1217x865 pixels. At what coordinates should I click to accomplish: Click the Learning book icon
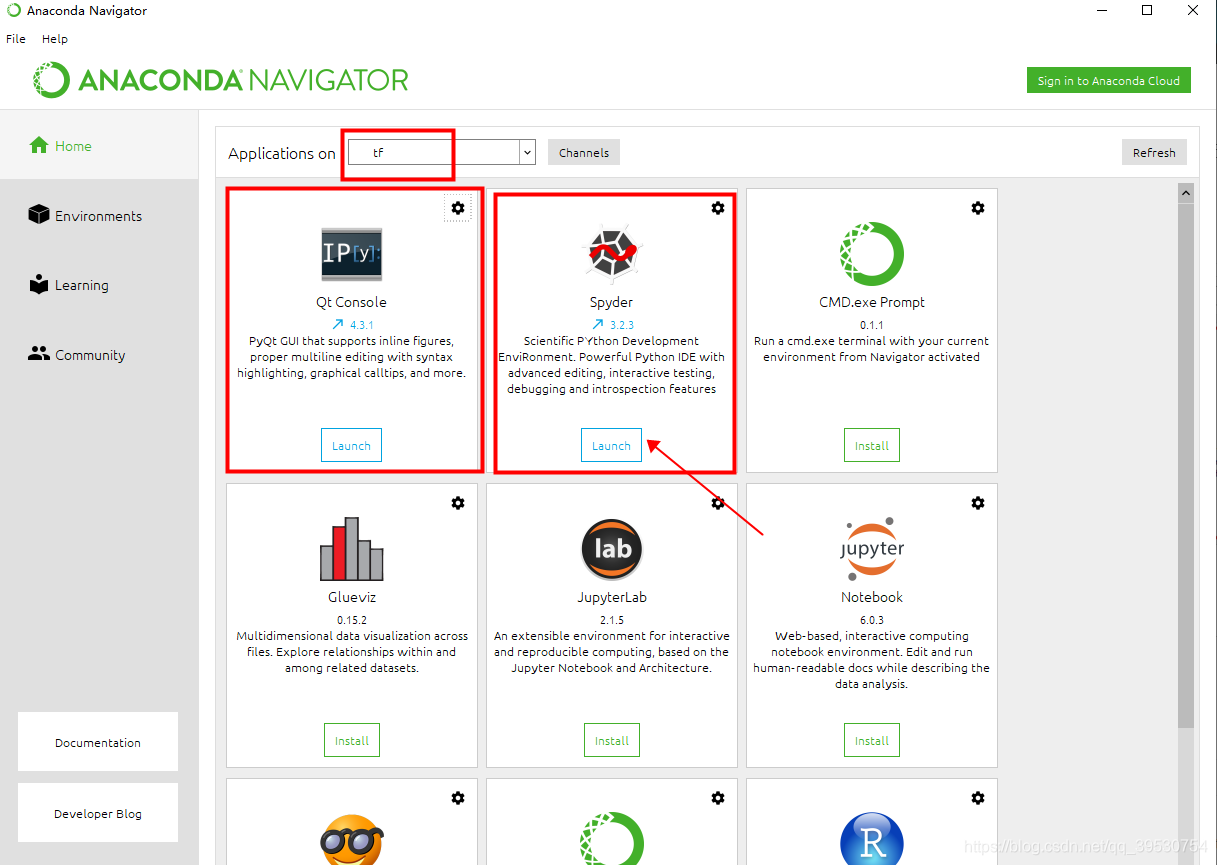(x=39, y=284)
